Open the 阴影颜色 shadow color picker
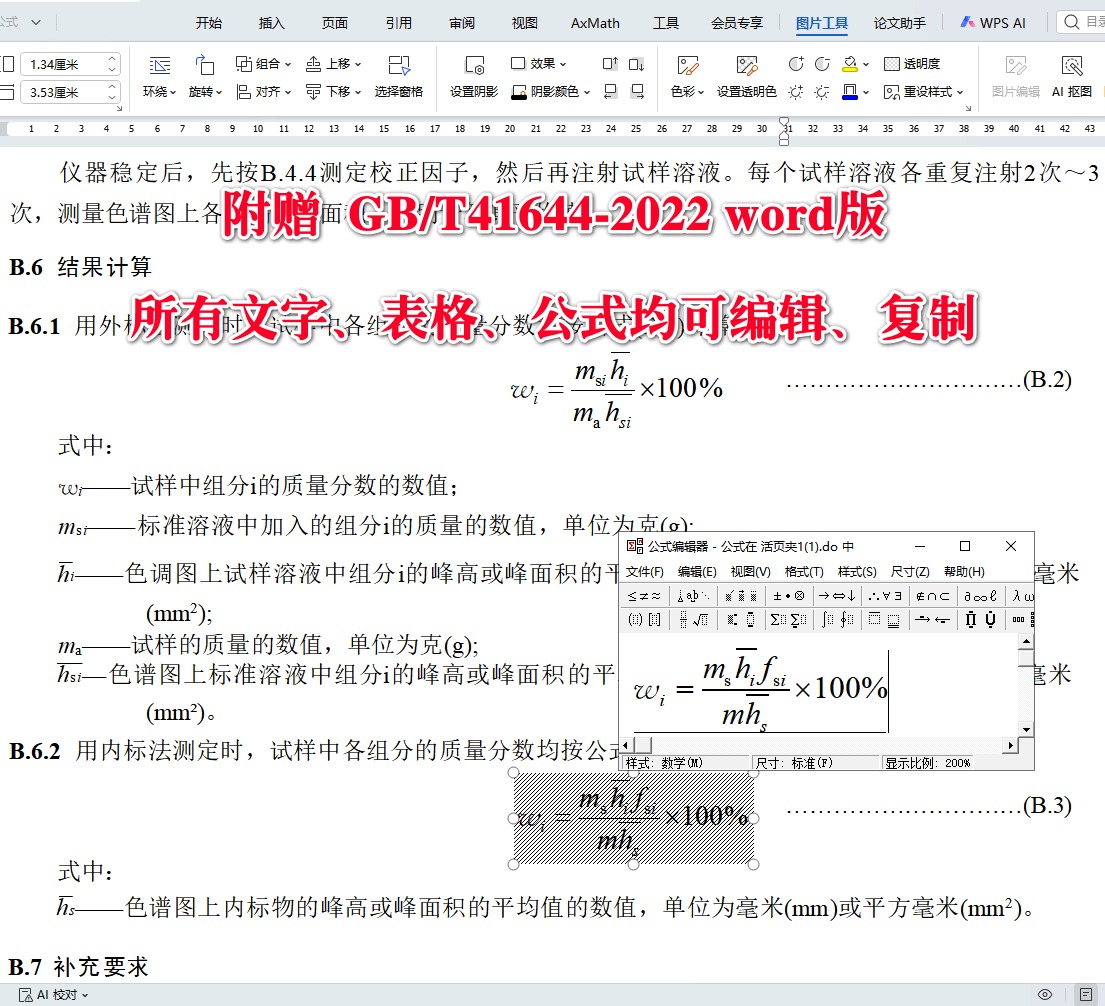Viewport: 1105px width, 1006px height. click(550, 92)
